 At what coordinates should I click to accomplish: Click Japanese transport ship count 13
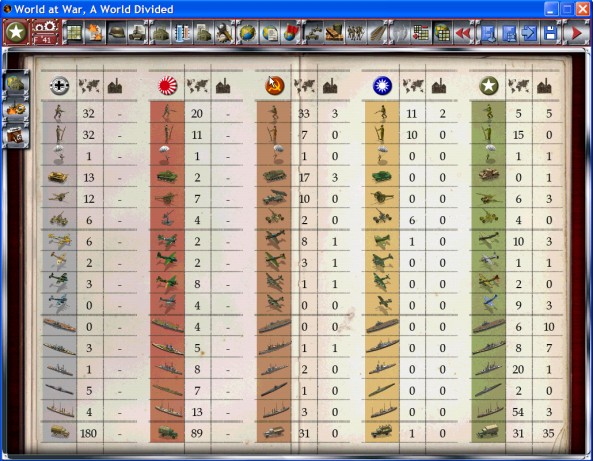point(197,412)
